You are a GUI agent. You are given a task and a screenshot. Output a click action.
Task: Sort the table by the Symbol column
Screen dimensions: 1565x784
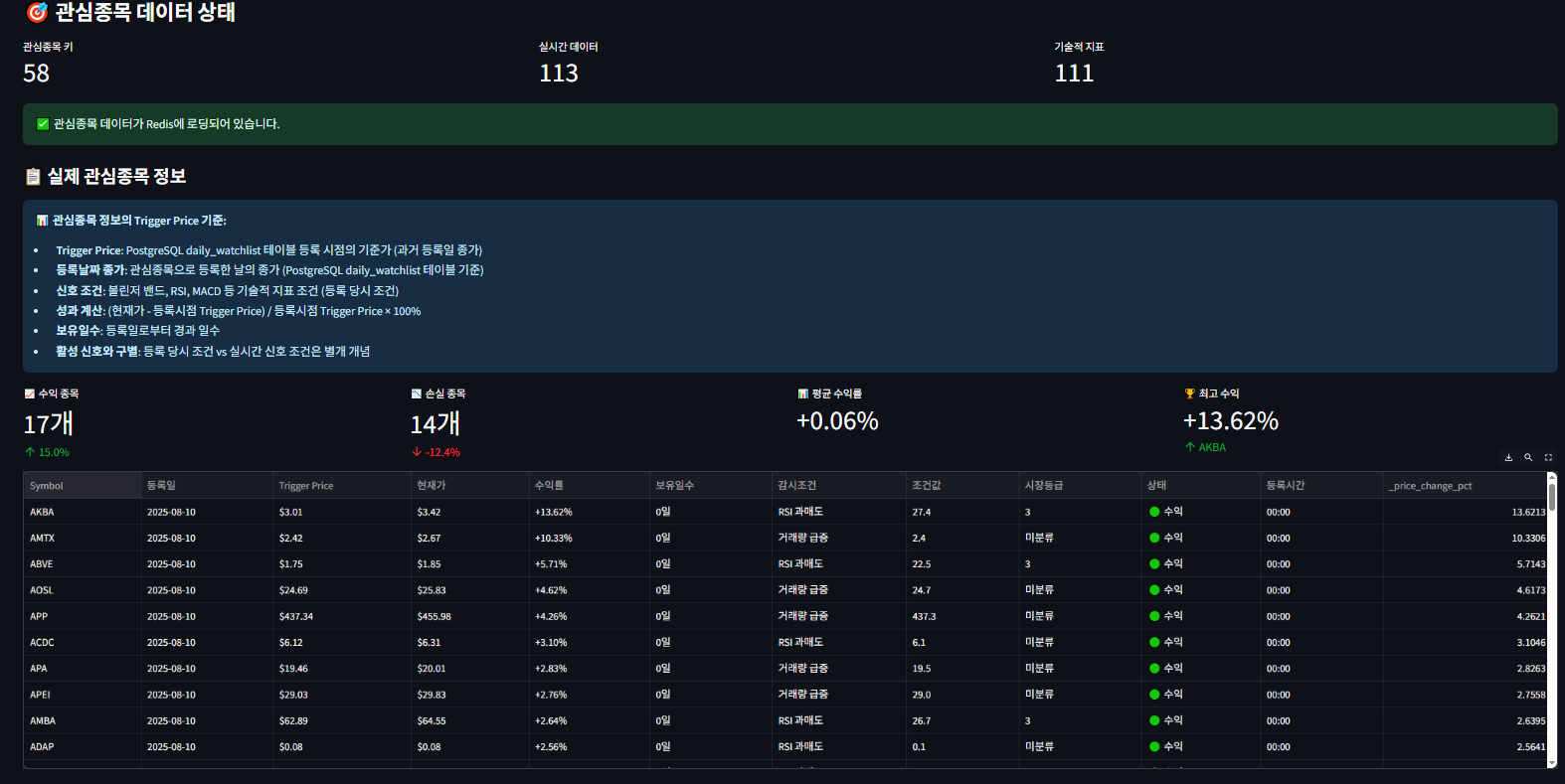coord(47,486)
